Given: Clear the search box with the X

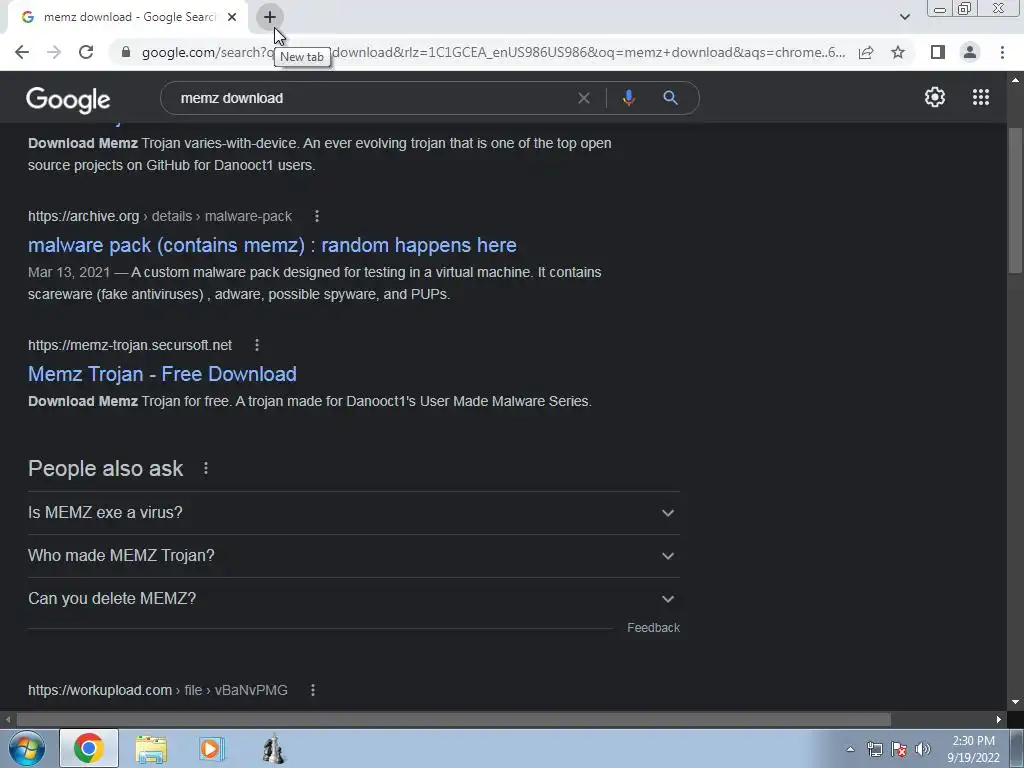Looking at the screenshot, I should 584,98.
